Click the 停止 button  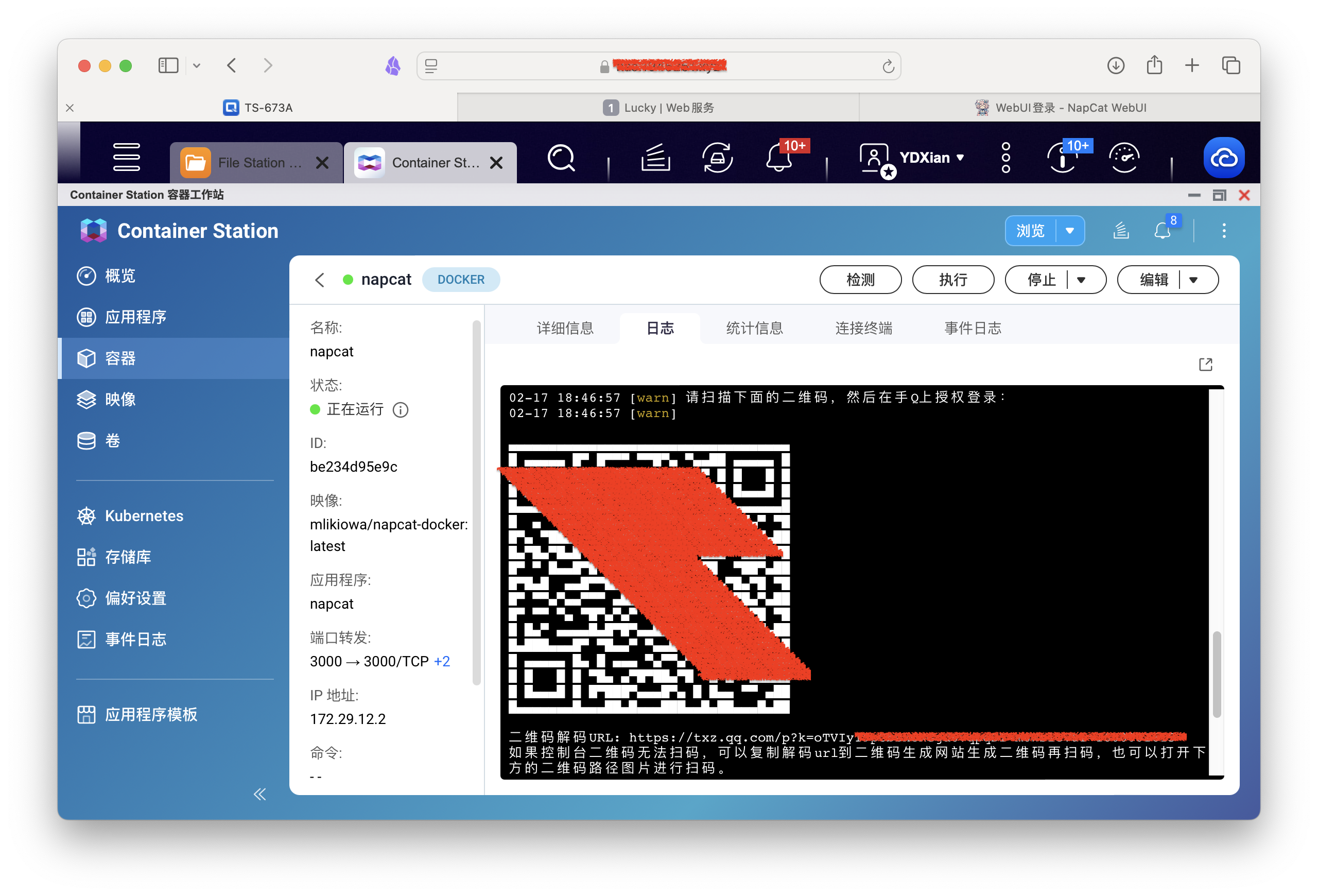1041,280
